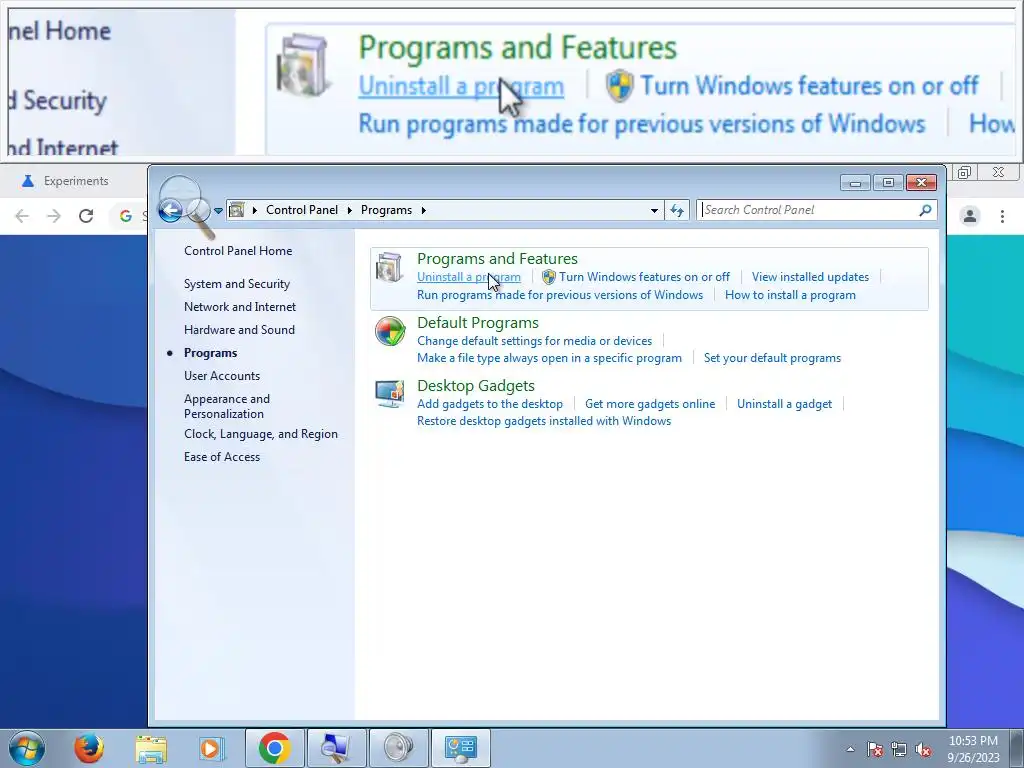Click the Magnifier app taskbar button
The height and width of the screenshot is (768, 1024).
point(337,748)
